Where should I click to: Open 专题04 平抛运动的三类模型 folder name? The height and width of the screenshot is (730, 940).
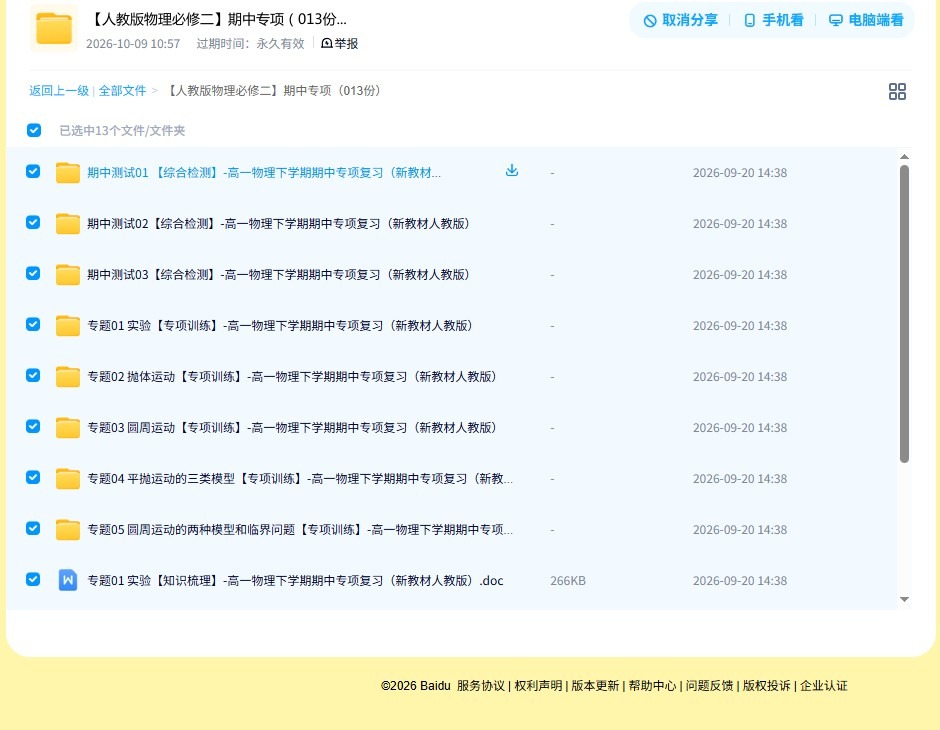pyautogui.click(x=300, y=478)
